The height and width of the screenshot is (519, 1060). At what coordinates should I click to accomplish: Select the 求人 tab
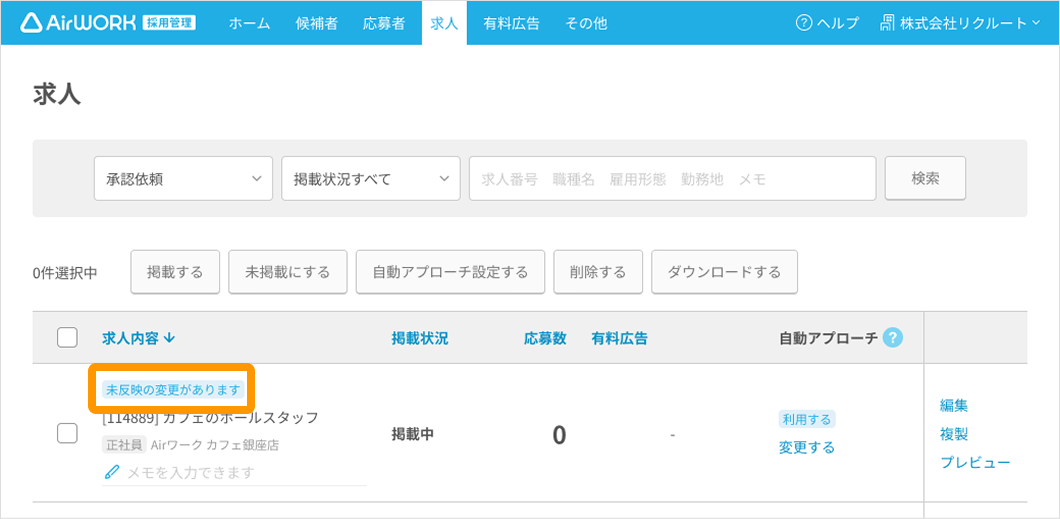click(444, 23)
